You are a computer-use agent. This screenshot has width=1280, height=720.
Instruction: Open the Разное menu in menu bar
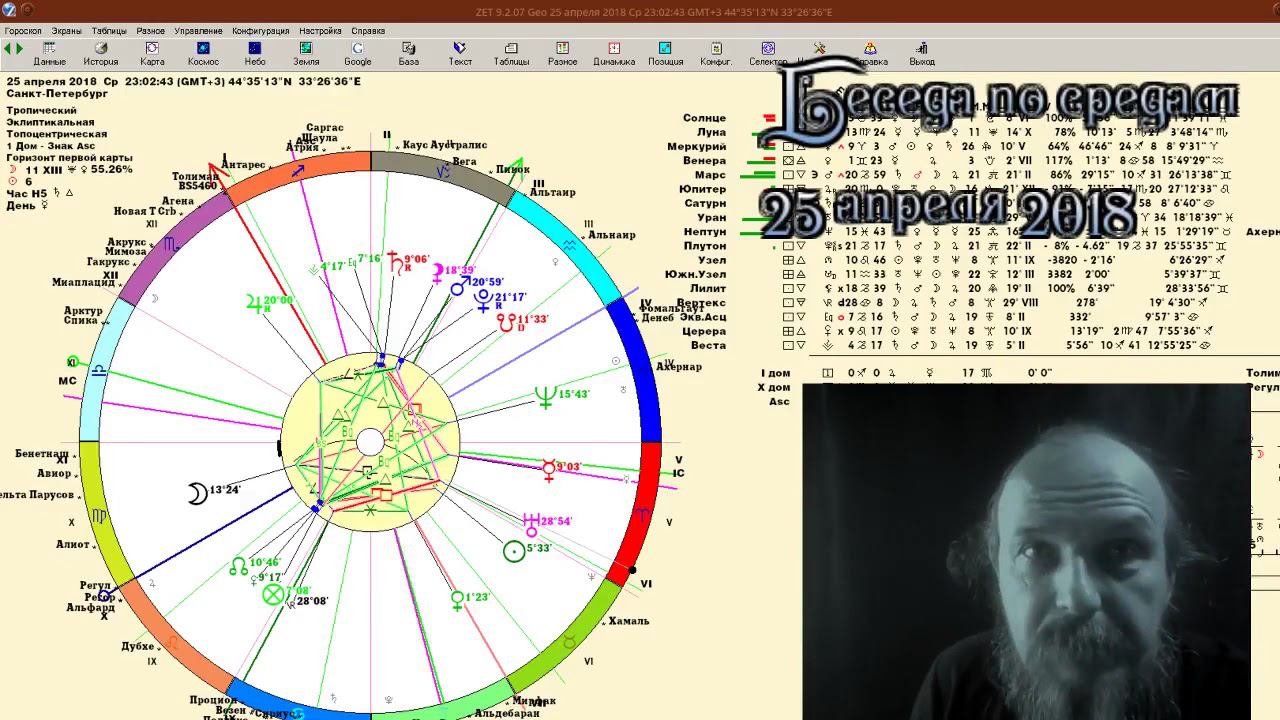click(x=151, y=31)
